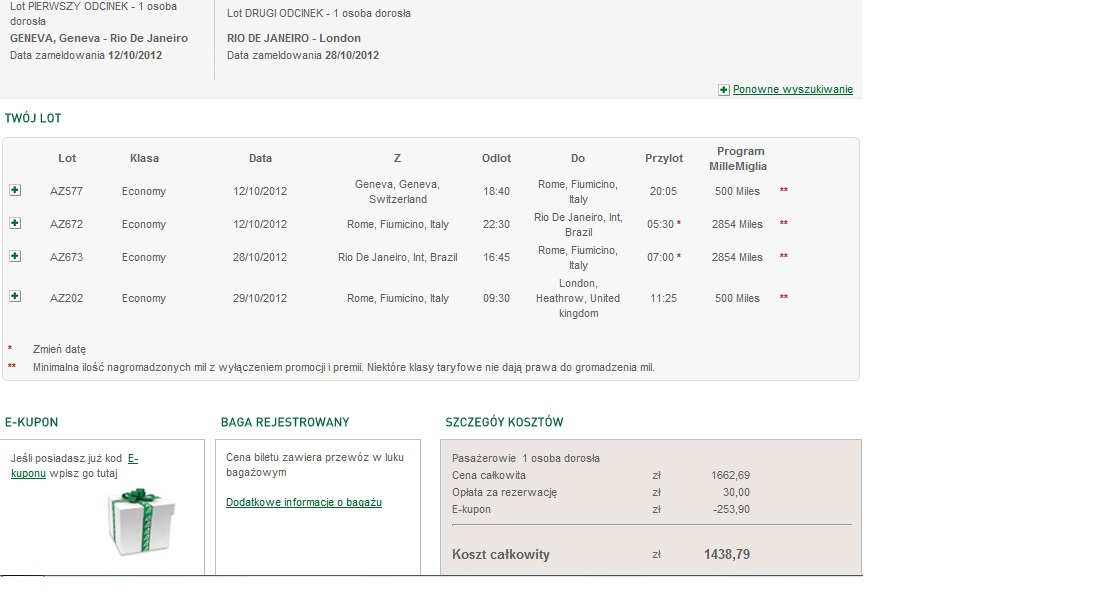
Task: Click flight number AZ577
Action: (66, 191)
